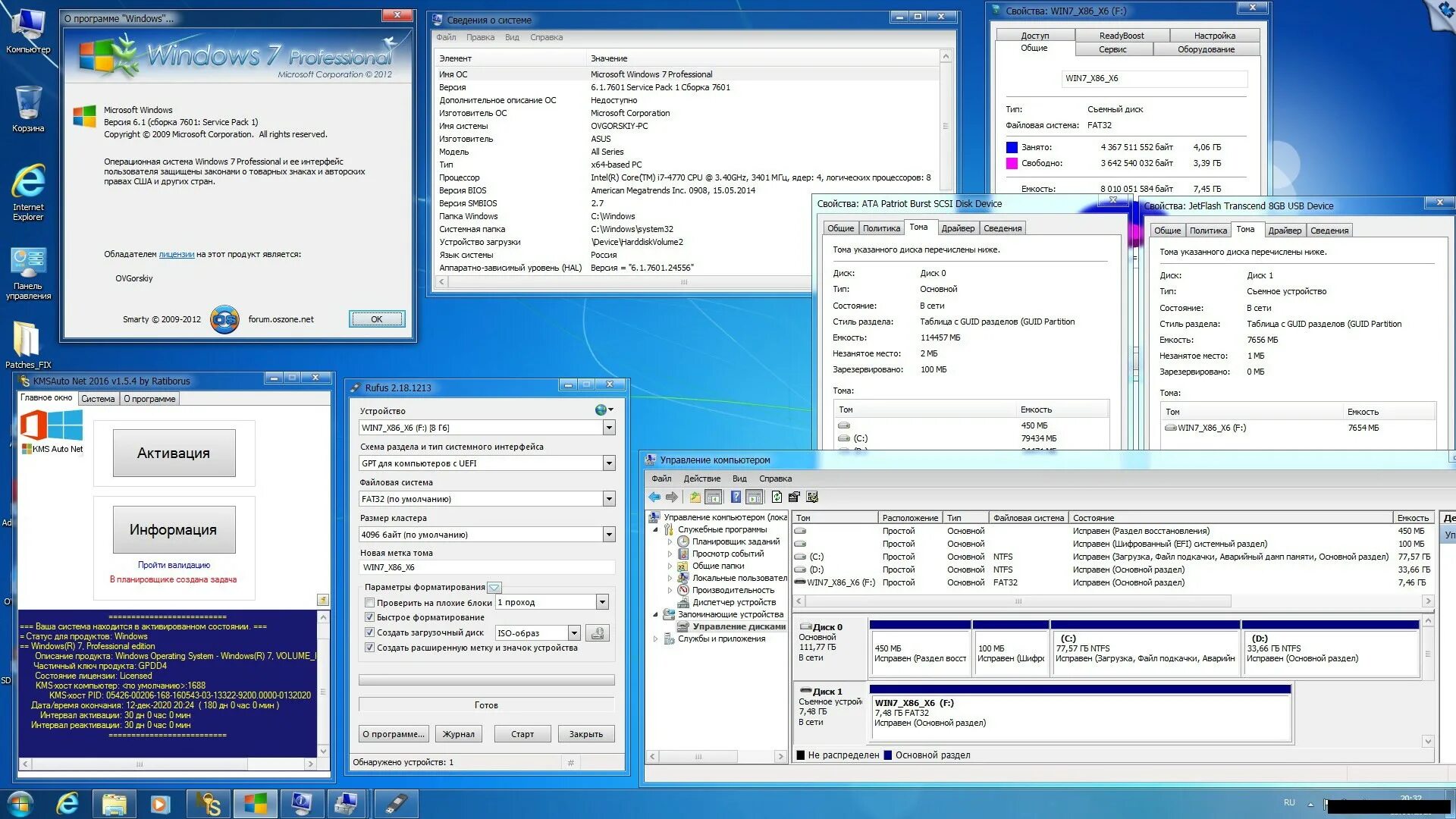
Task: Click the лицензии link in About Windows
Action: [176, 255]
